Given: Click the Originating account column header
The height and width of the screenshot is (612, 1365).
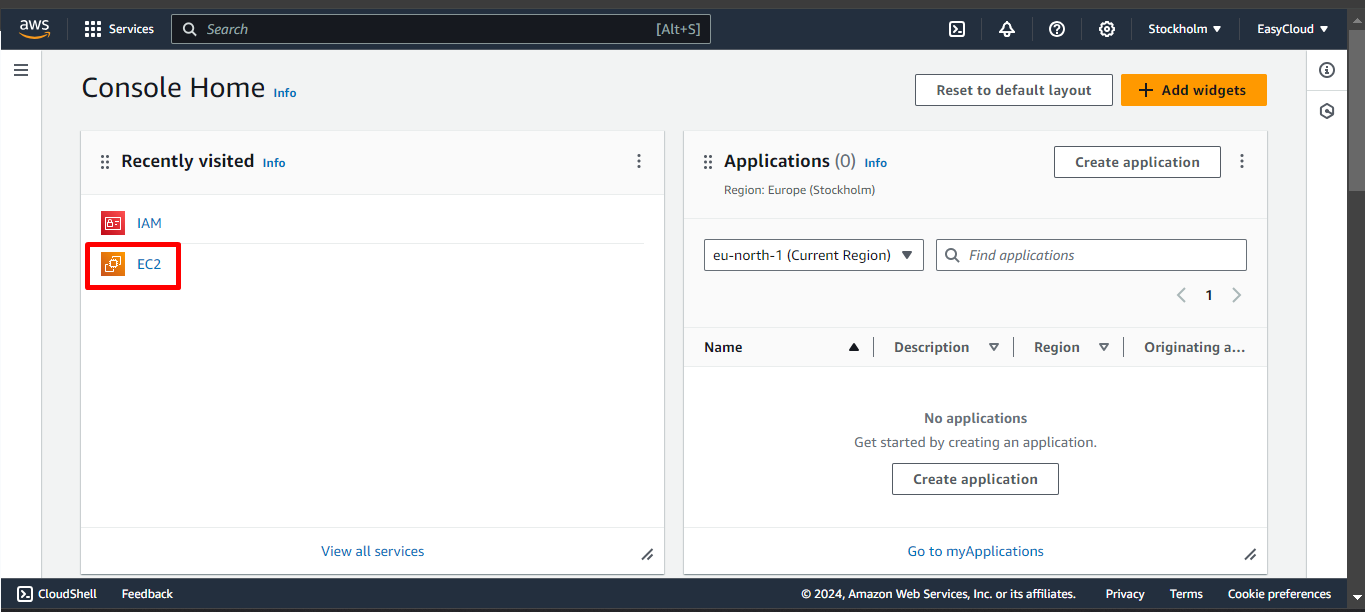Looking at the screenshot, I should [1194, 347].
